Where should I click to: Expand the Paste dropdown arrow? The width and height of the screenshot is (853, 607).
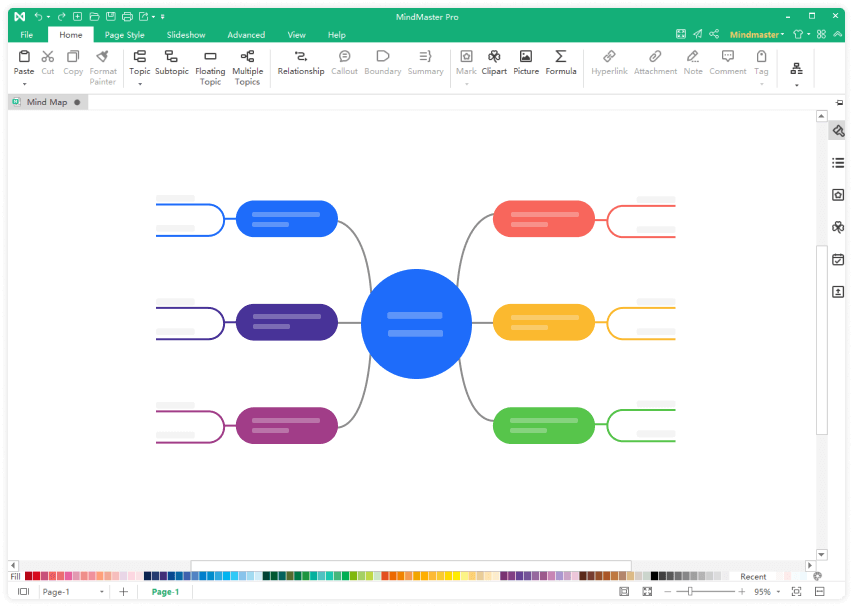(x=24, y=84)
